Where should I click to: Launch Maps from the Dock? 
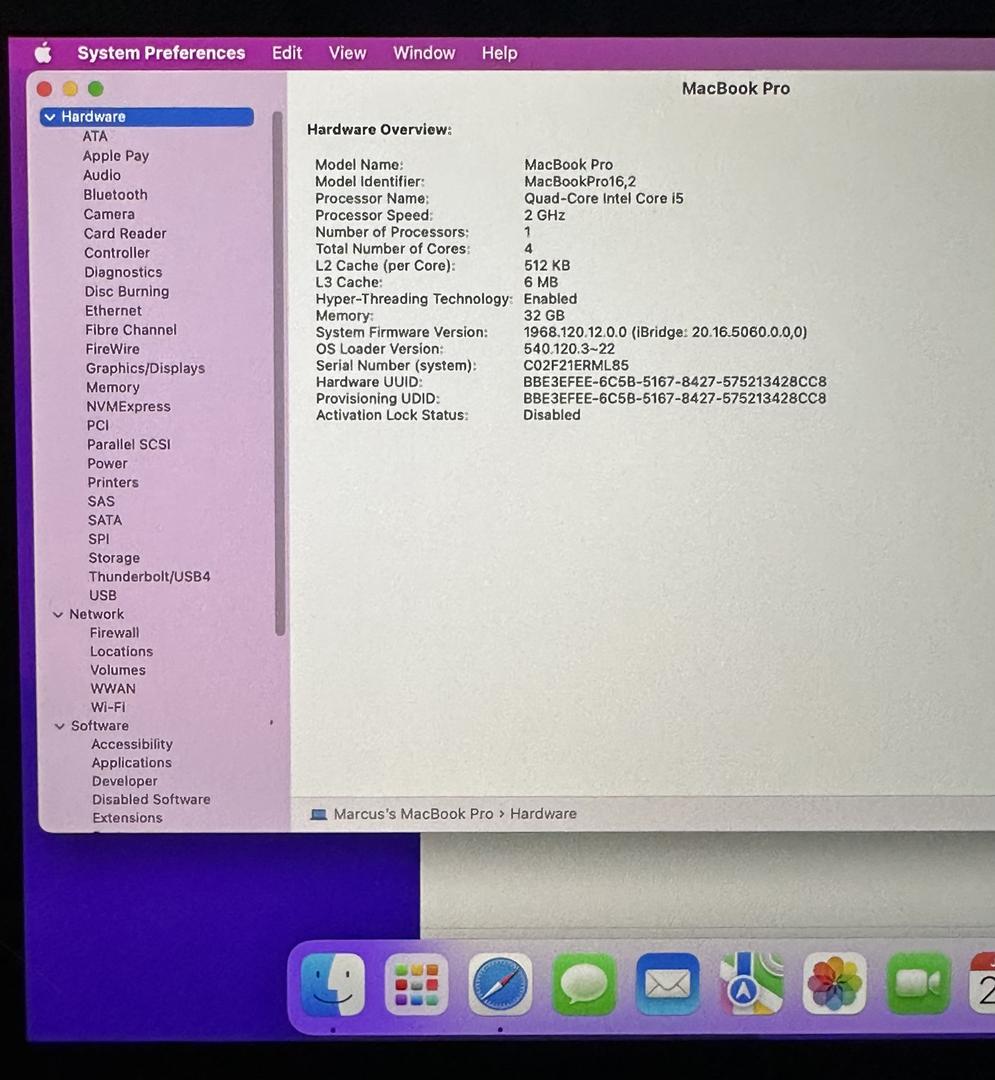[x=751, y=984]
